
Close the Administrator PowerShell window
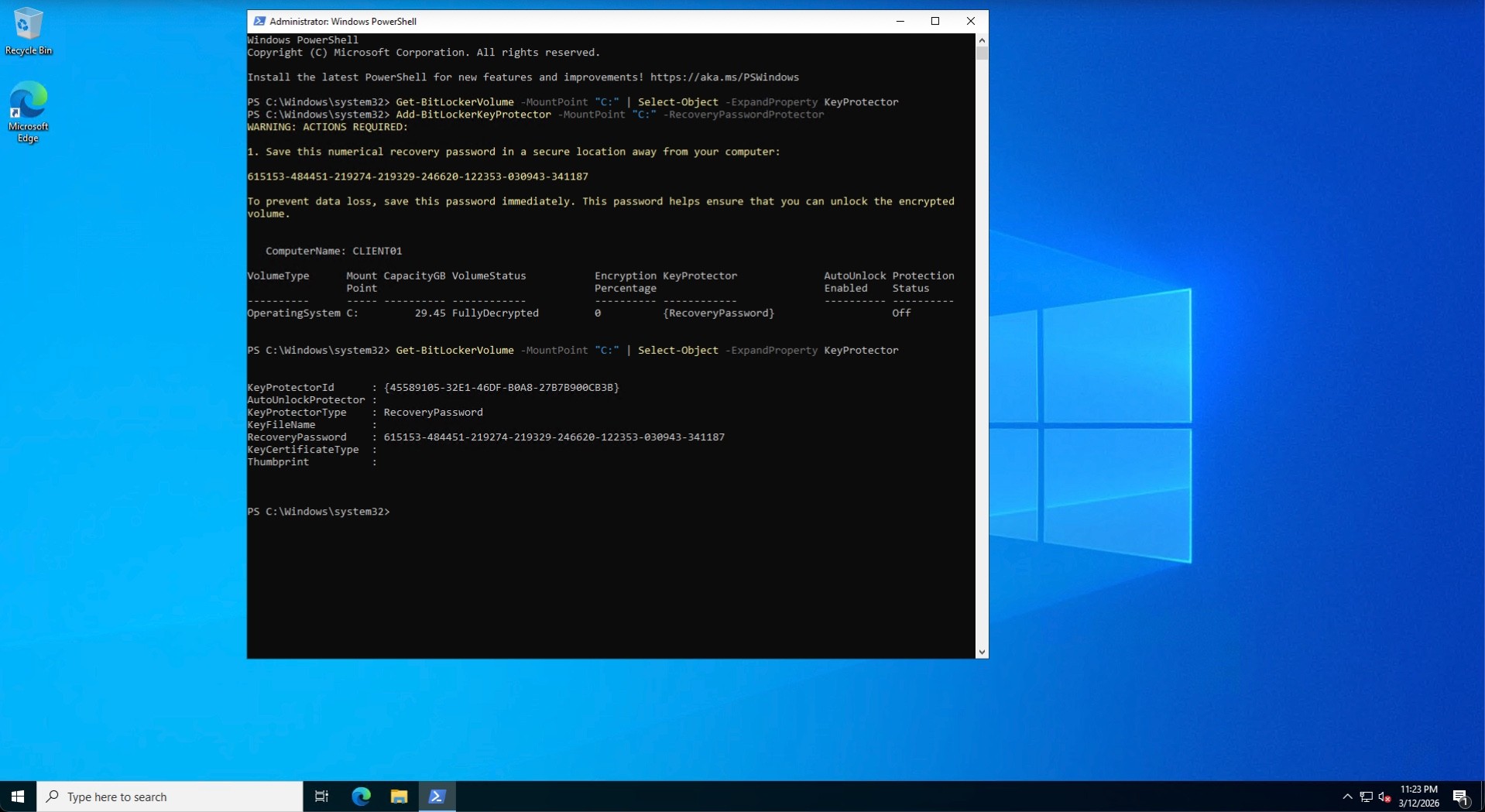point(970,21)
